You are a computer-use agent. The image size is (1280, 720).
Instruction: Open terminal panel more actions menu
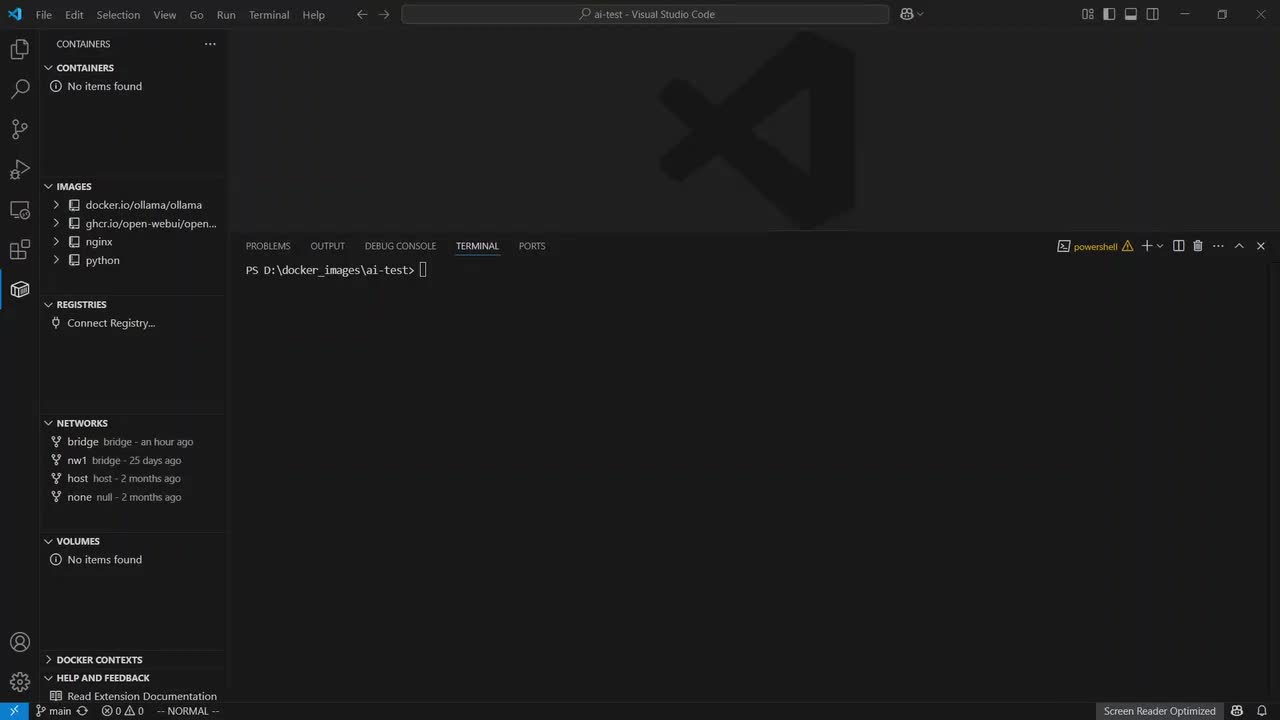(1218, 246)
